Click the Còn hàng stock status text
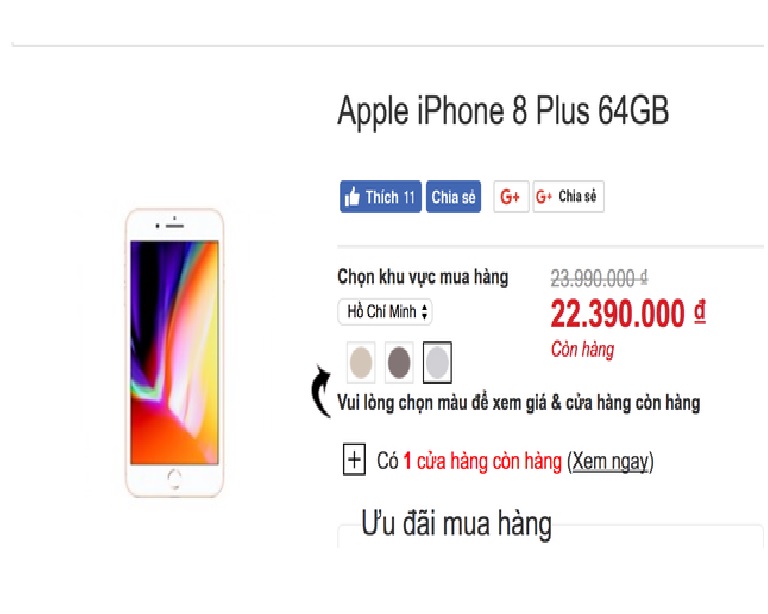This screenshot has height=614, width=768. [x=582, y=350]
